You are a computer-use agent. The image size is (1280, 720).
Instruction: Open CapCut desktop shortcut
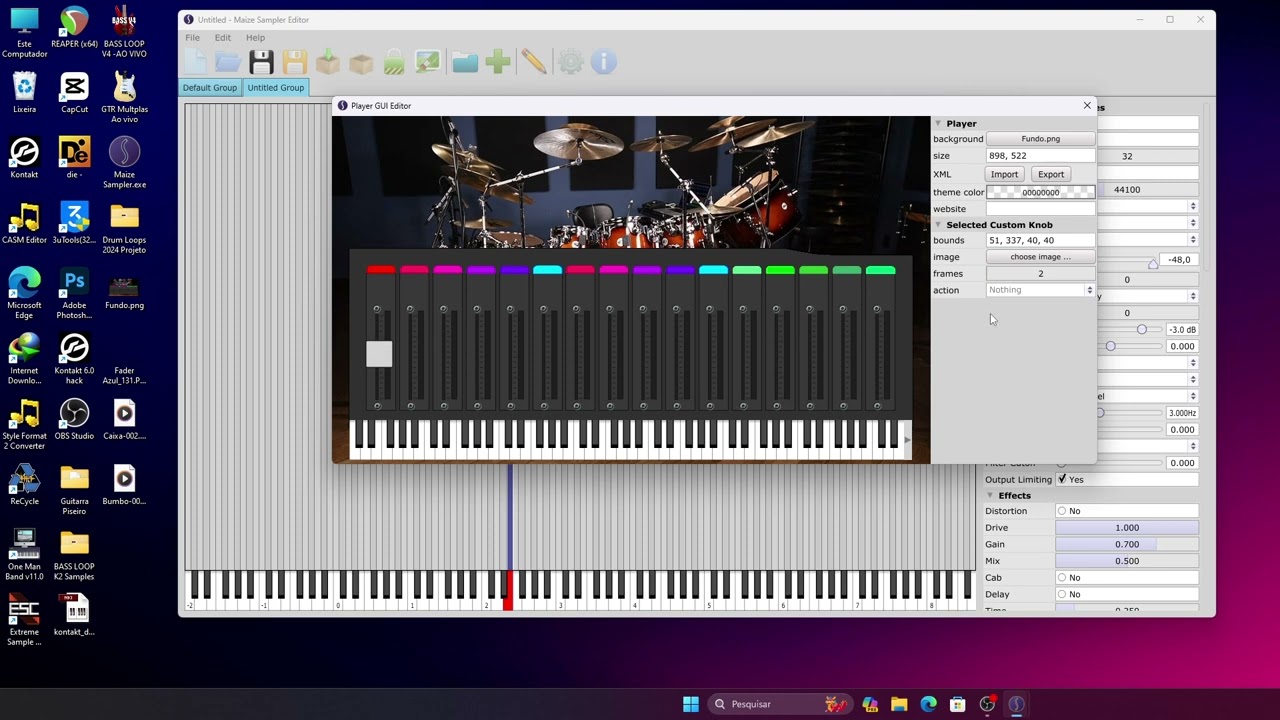click(74, 94)
